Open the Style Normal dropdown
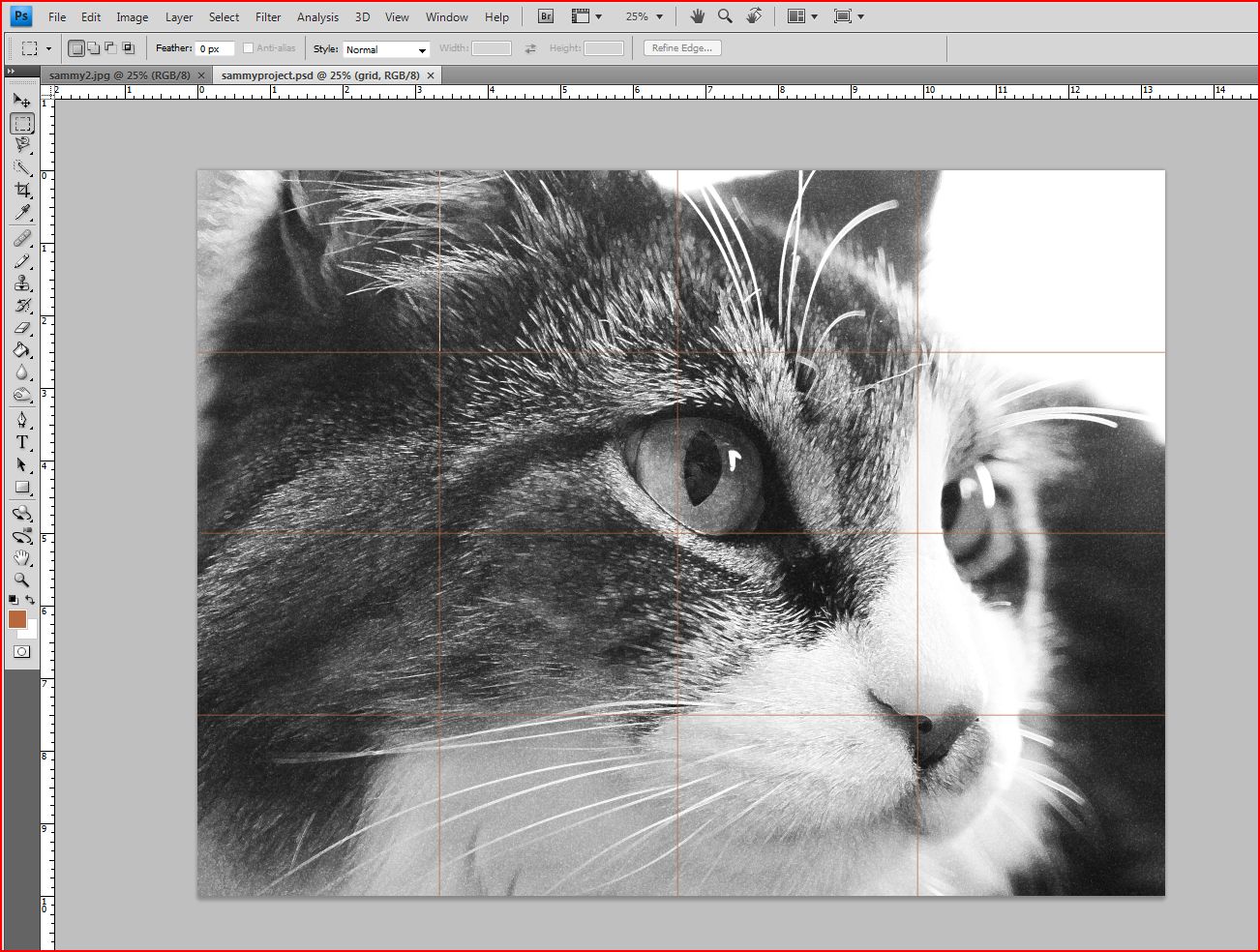Image resolution: width=1260 pixels, height=952 pixels. (x=386, y=49)
